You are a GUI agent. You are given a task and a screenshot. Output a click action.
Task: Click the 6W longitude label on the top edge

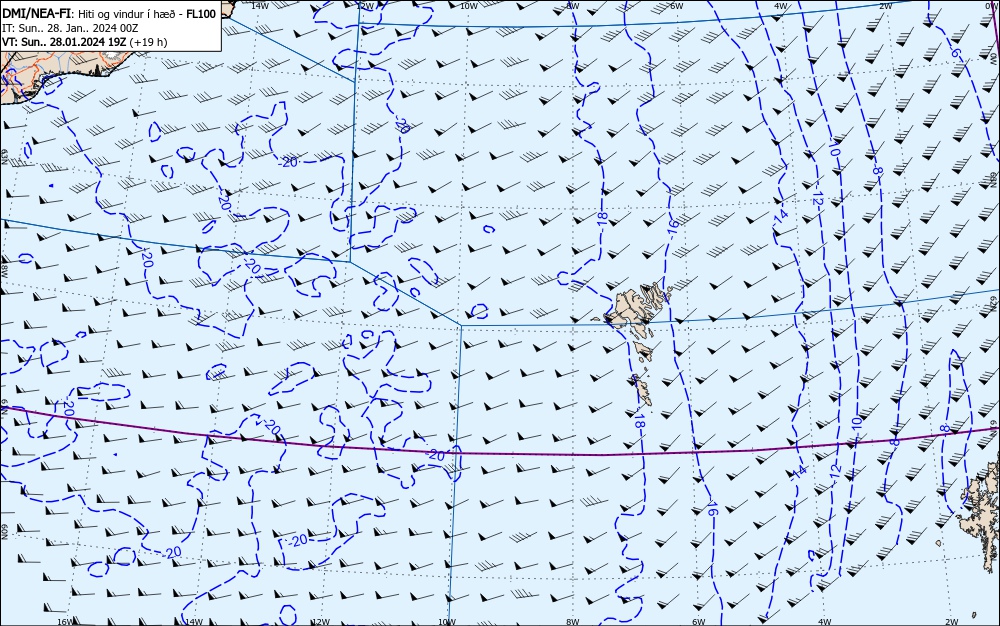click(677, 6)
